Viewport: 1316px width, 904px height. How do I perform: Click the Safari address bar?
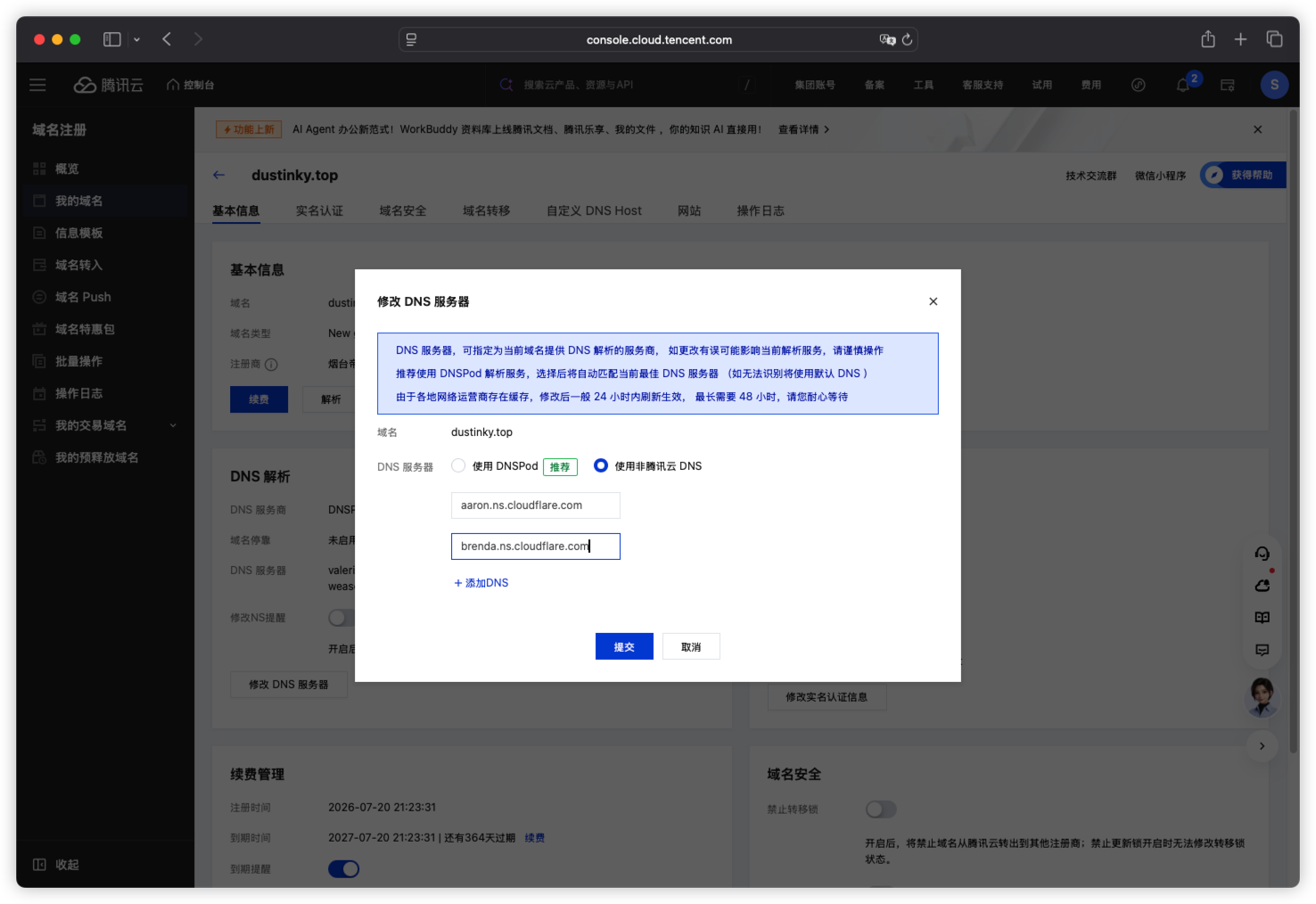658,39
